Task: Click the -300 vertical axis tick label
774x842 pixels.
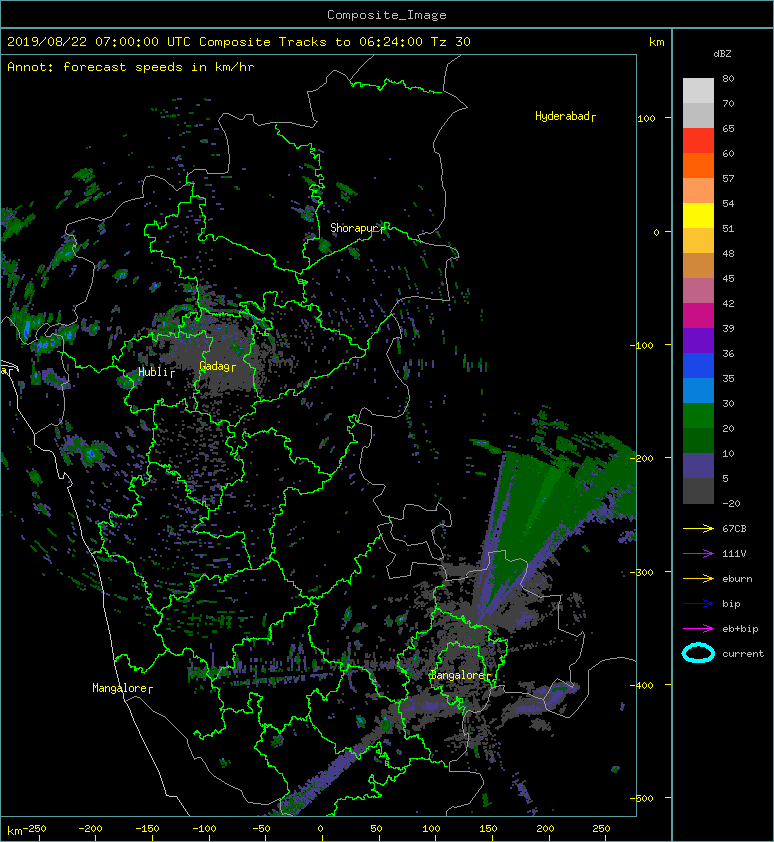Action: 643,572
